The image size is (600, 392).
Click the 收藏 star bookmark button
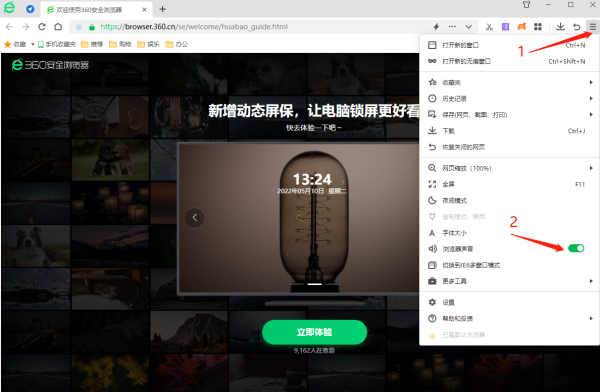(x=15, y=44)
